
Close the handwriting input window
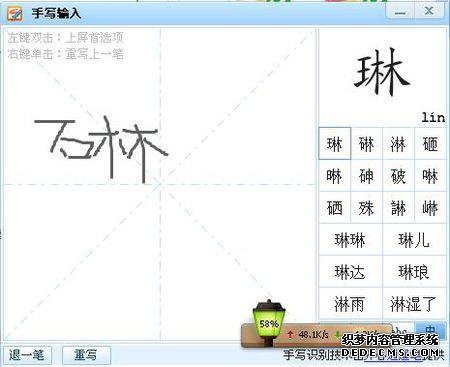(x=429, y=11)
